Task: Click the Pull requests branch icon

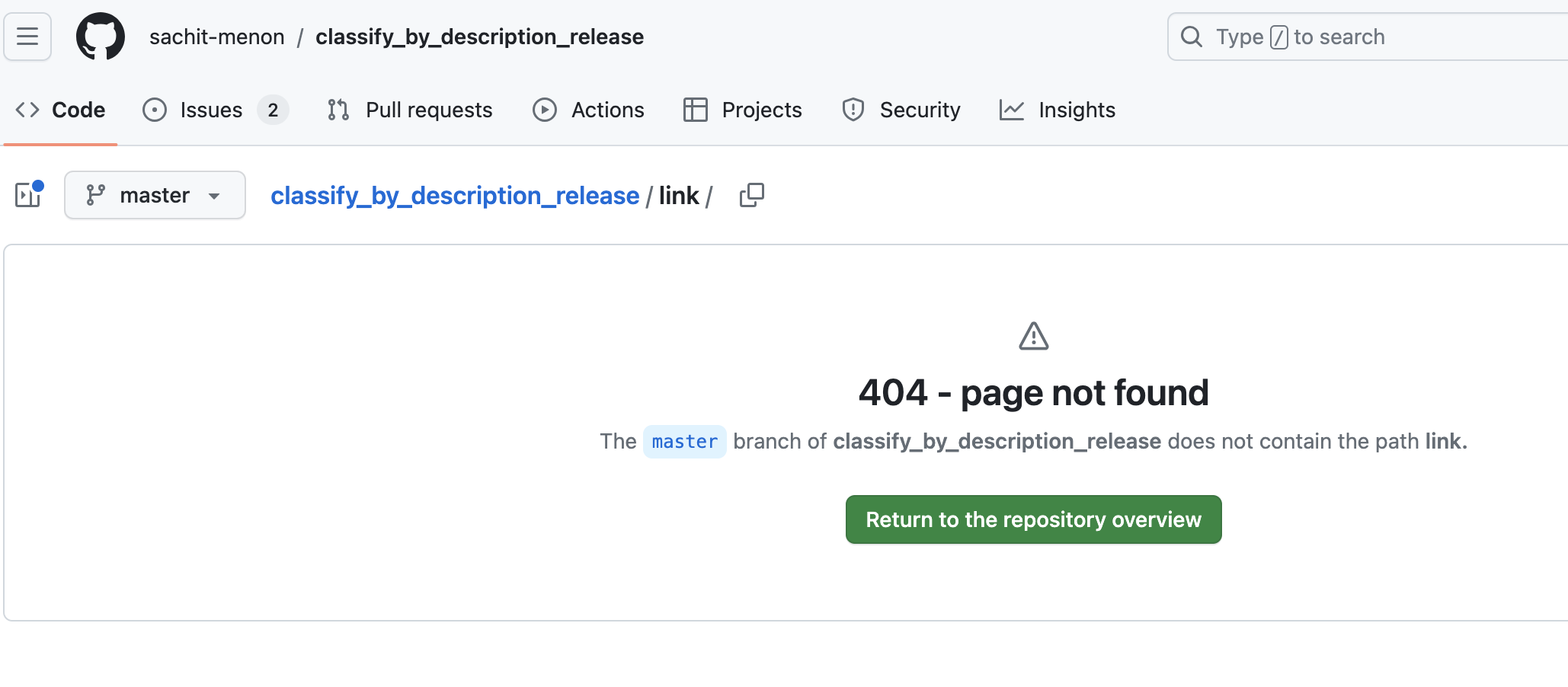Action: [x=337, y=110]
